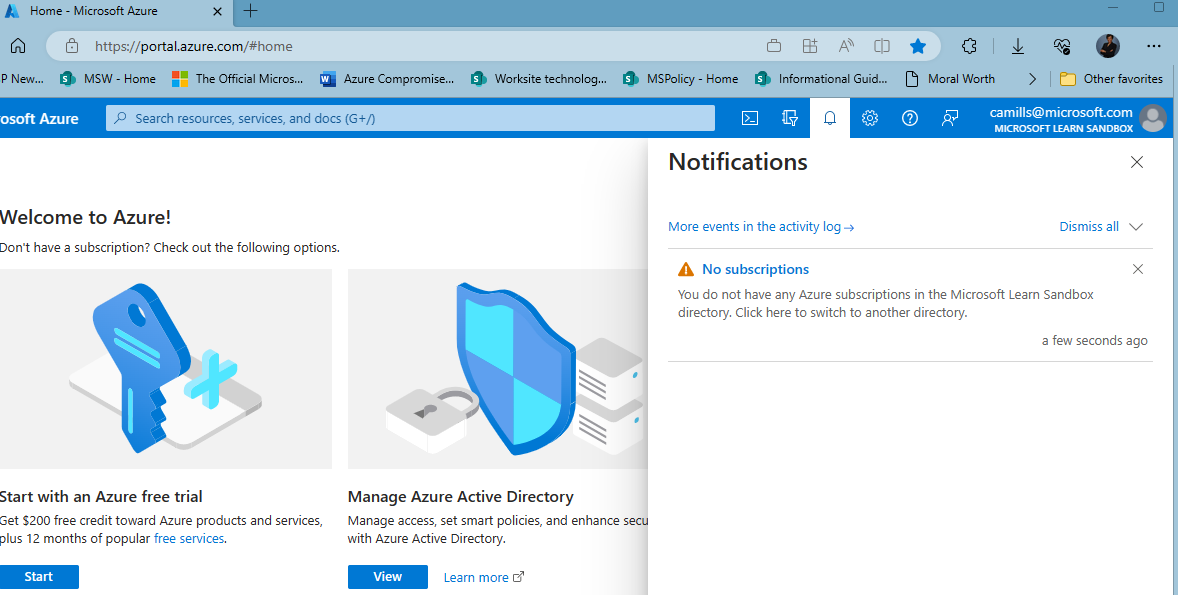
Task: Click the browser address bar URL
Action: pyautogui.click(x=194, y=46)
